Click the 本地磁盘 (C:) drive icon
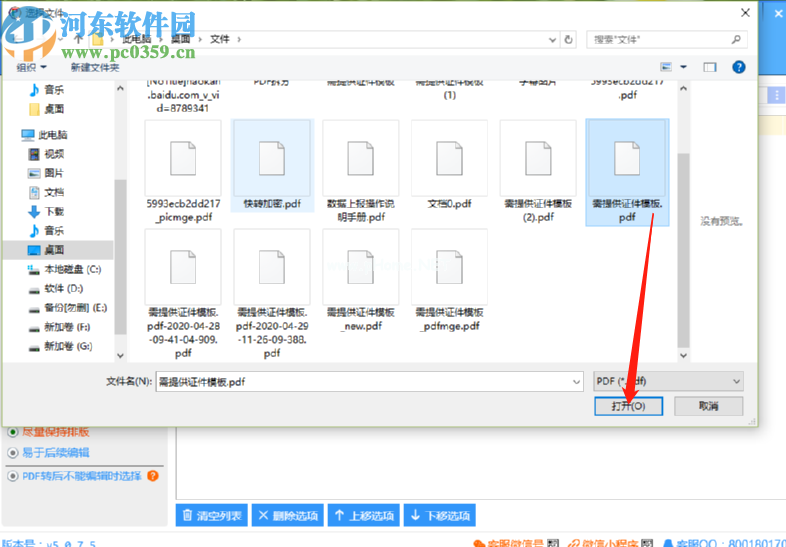Viewport: 786px width, 547px height. point(34,269)
